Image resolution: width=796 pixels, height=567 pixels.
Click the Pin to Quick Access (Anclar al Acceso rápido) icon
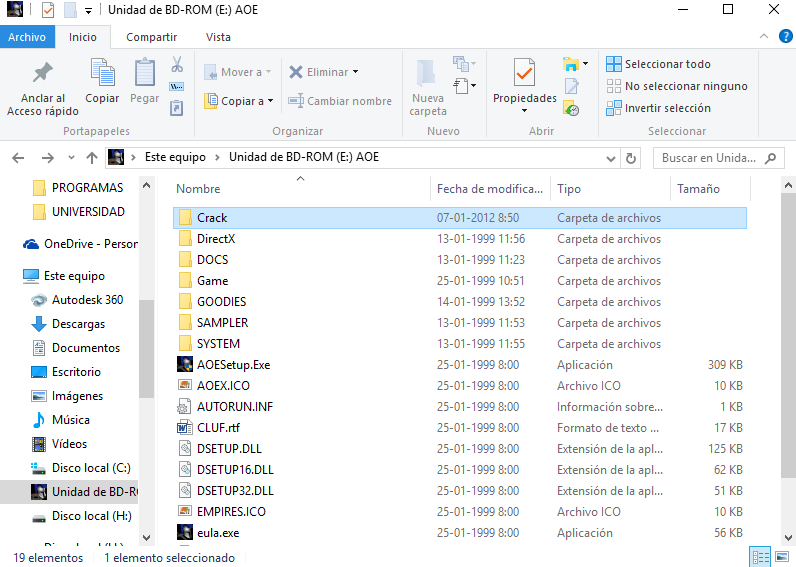coord(43,73)
